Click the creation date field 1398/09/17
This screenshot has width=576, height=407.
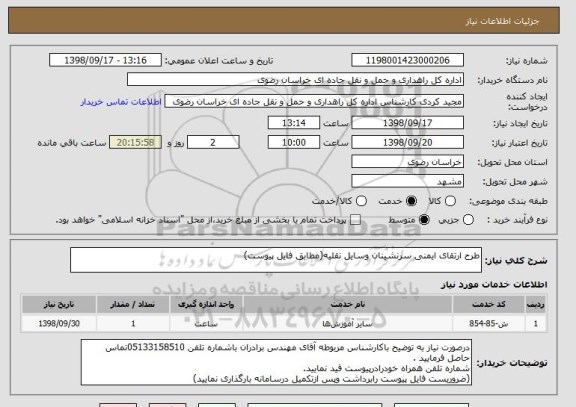(x=407, y=123)
